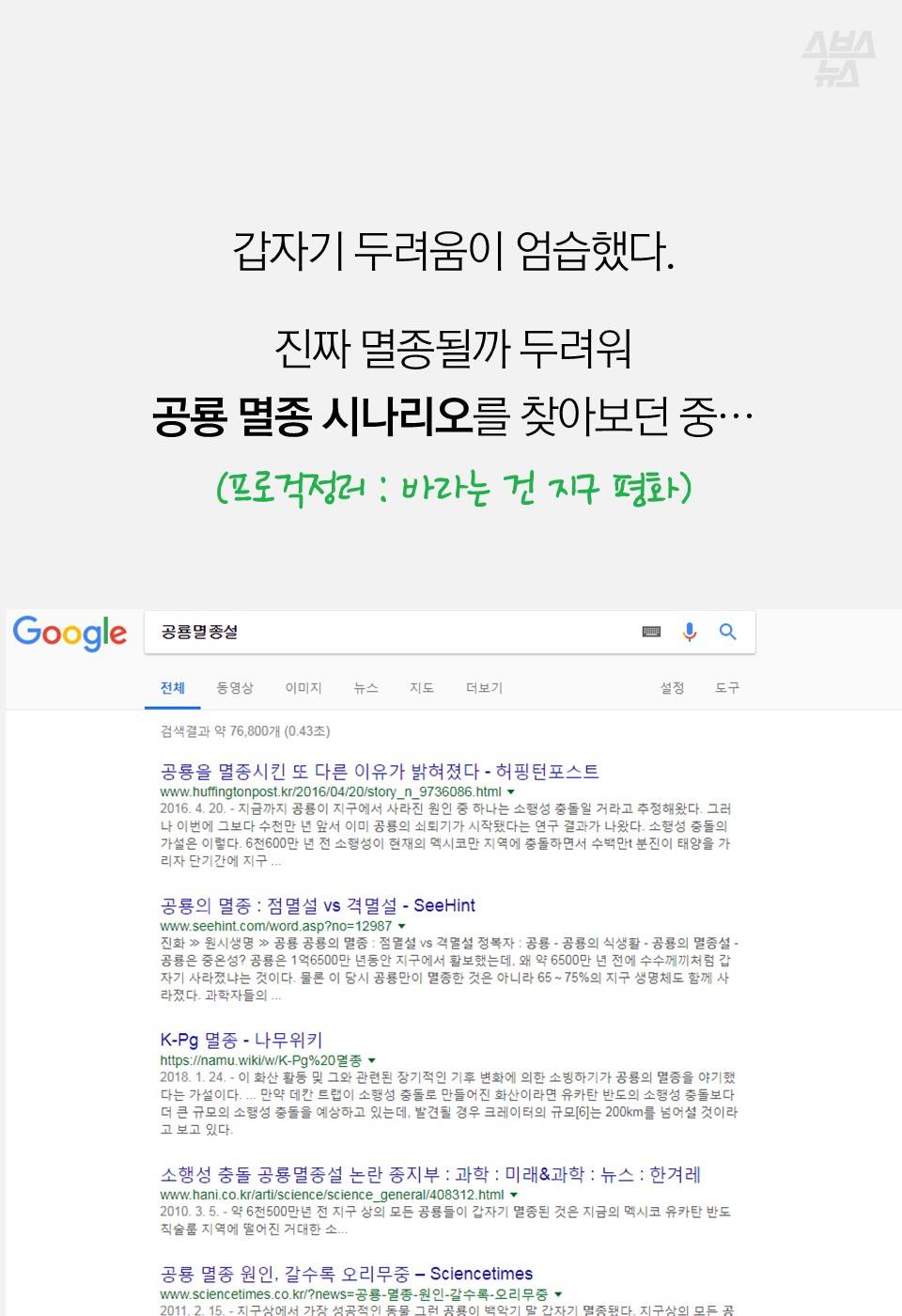Screen dimensions: 902x1316
Task: Open the K-Pg 멸종 나무위키 result
Action: (241, 1041)
